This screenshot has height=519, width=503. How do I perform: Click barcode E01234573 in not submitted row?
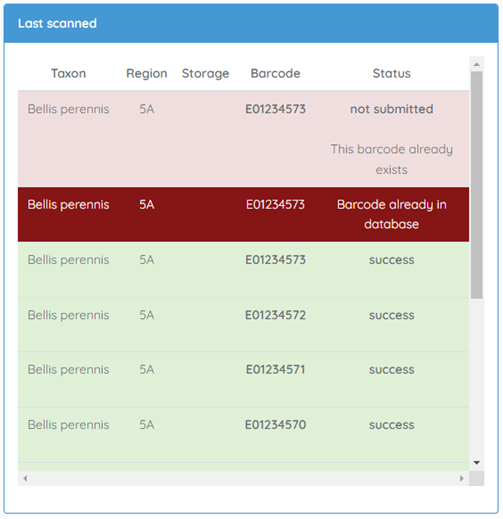coord(275,109)
